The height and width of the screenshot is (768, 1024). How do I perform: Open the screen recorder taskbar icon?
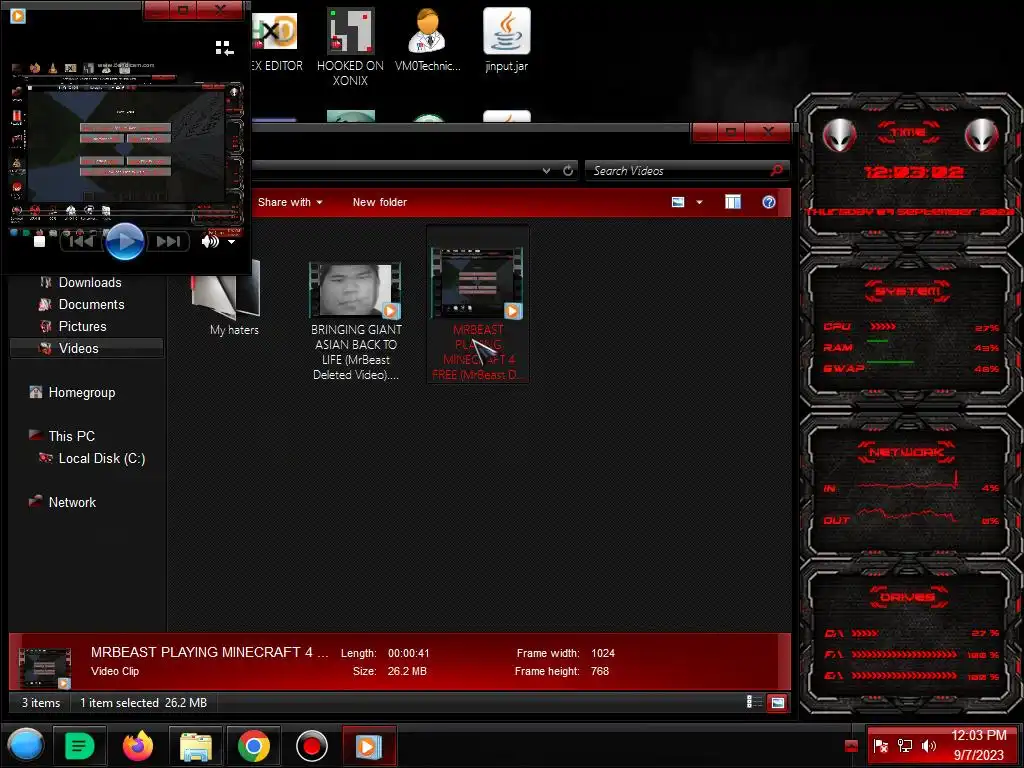(x=312, y=746)
